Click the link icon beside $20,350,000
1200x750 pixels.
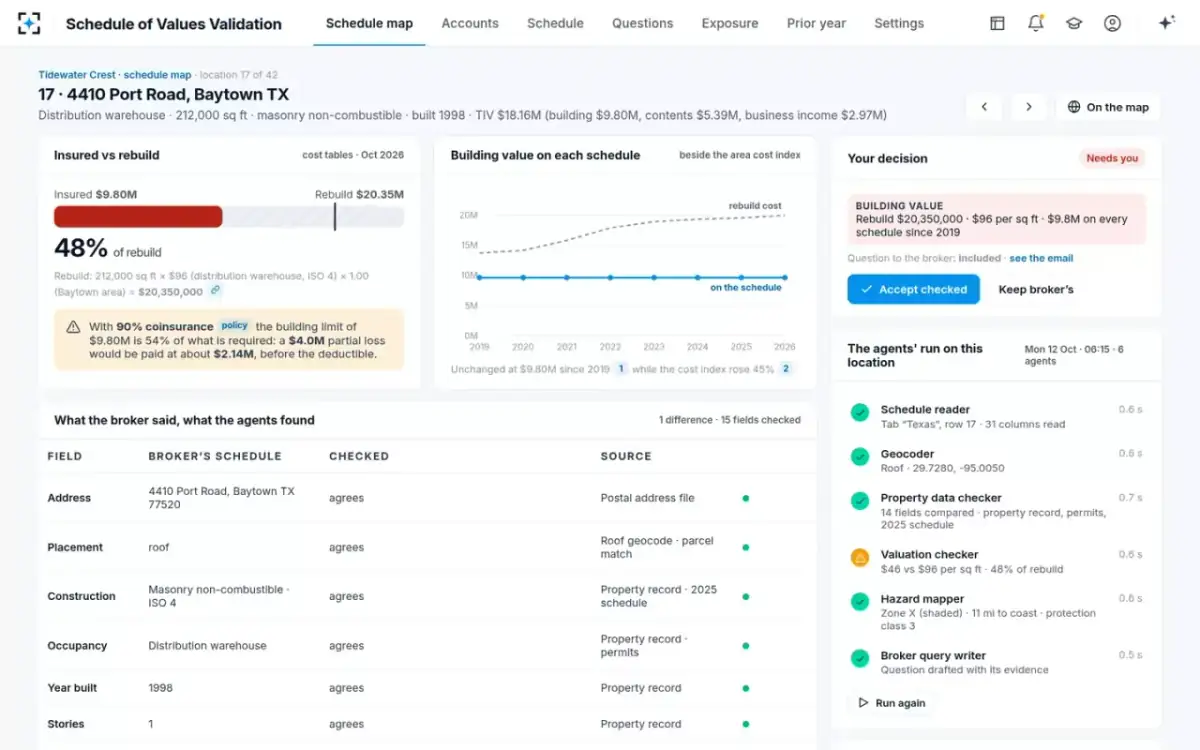coord(215,291)
